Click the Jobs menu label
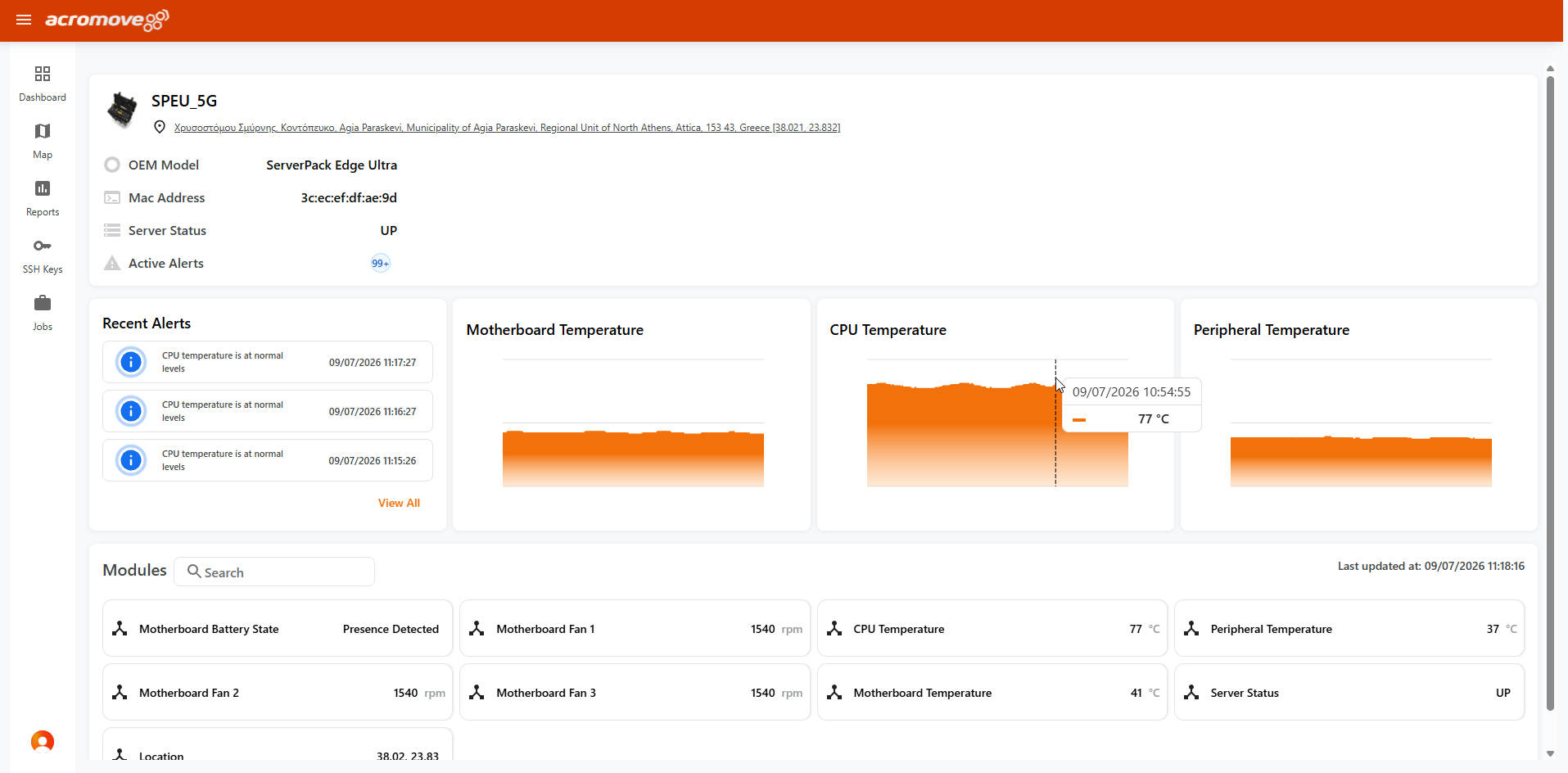Screen dimensions: 1568x773 (x=43, y=327)
